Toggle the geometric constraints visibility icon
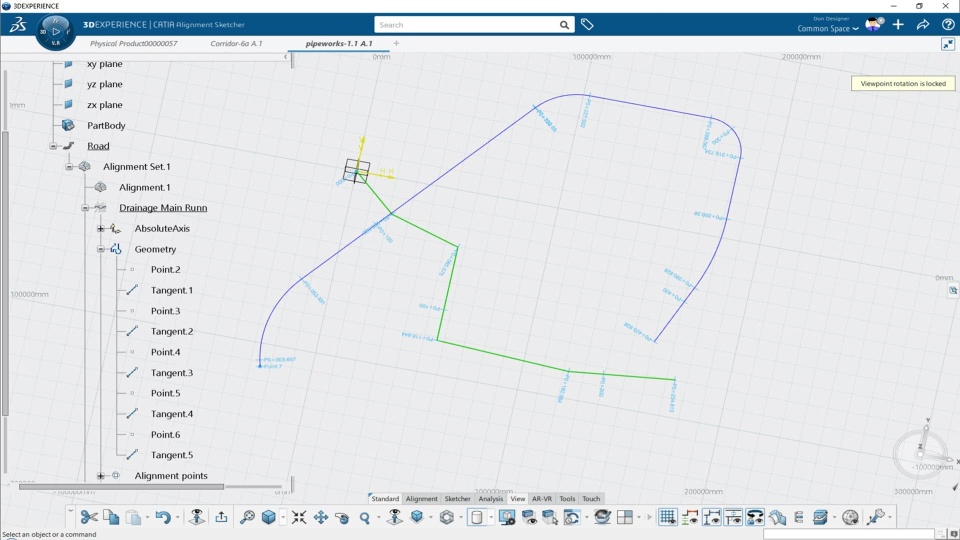The width and height of the screenshot is (960, 540). tap(711, 517)
